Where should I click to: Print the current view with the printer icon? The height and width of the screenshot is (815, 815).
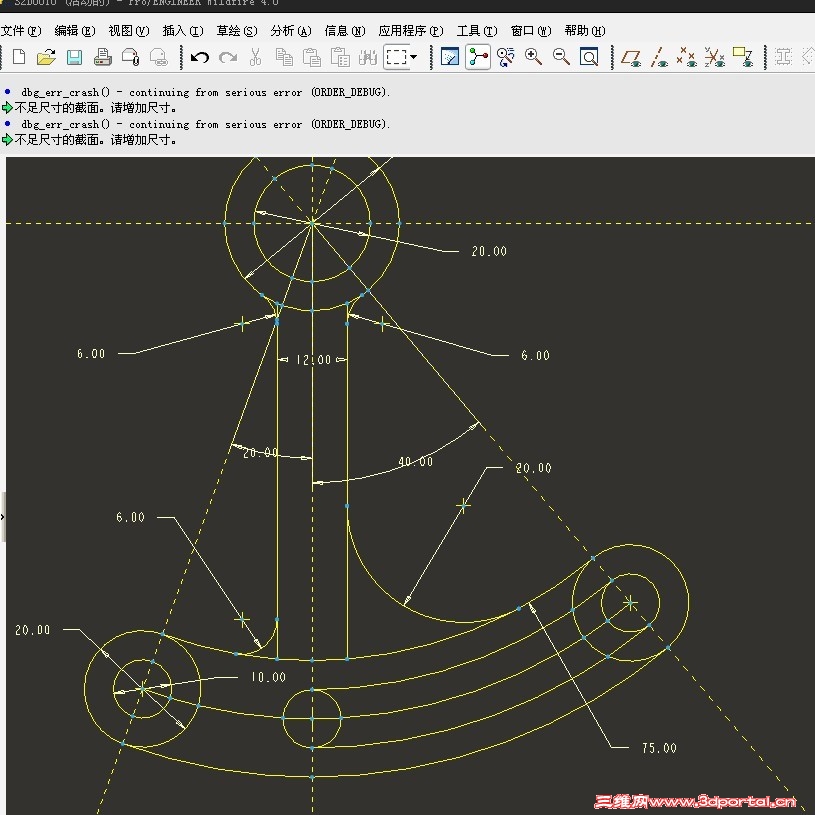pyautogui.click(x=102, y=57)
